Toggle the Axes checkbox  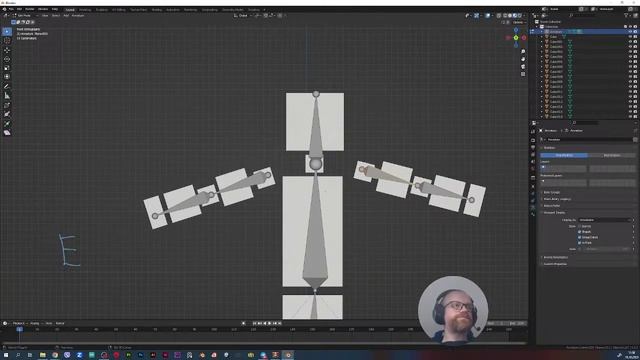pyautogui.click(x=579, y=249)
